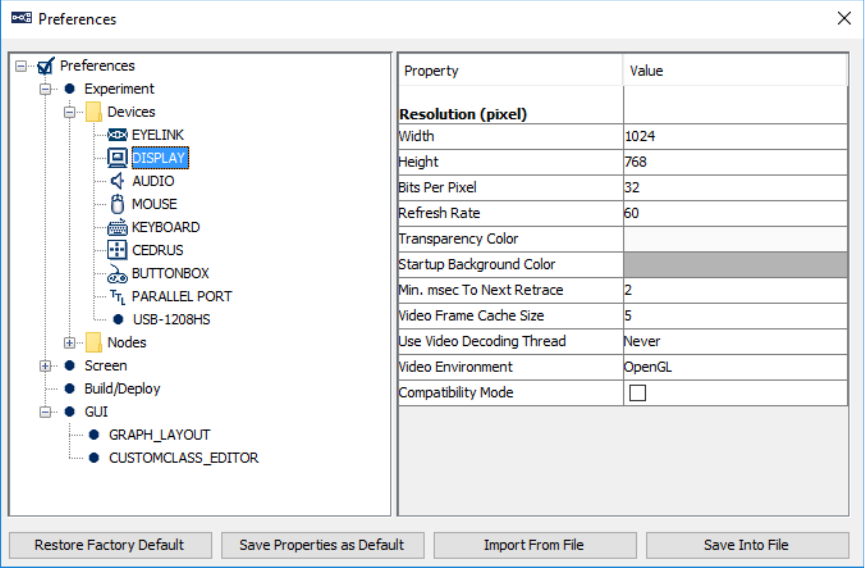
Task: Edit the Min. msec To Next Retrace value
Action: (735, 290)
